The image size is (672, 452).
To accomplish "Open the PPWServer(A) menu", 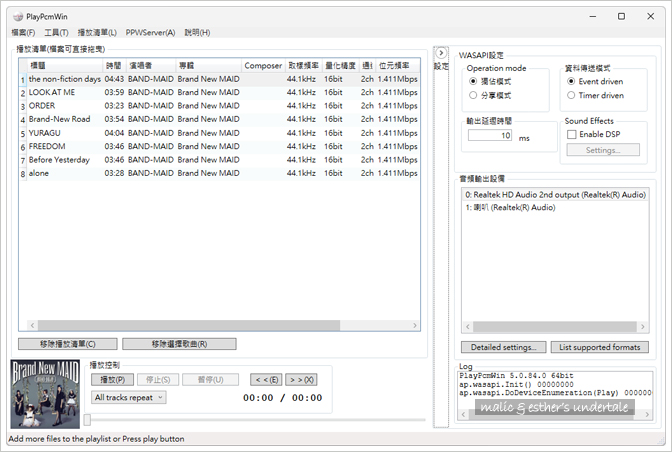I will point(150,33).
